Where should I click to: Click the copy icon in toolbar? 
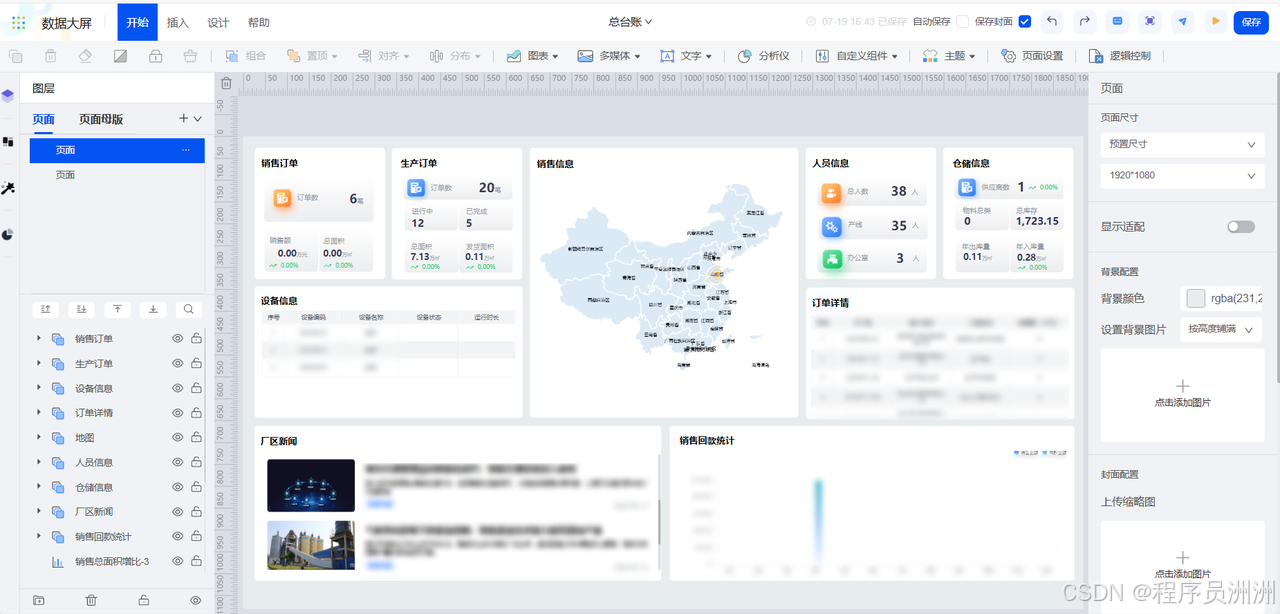15,56
